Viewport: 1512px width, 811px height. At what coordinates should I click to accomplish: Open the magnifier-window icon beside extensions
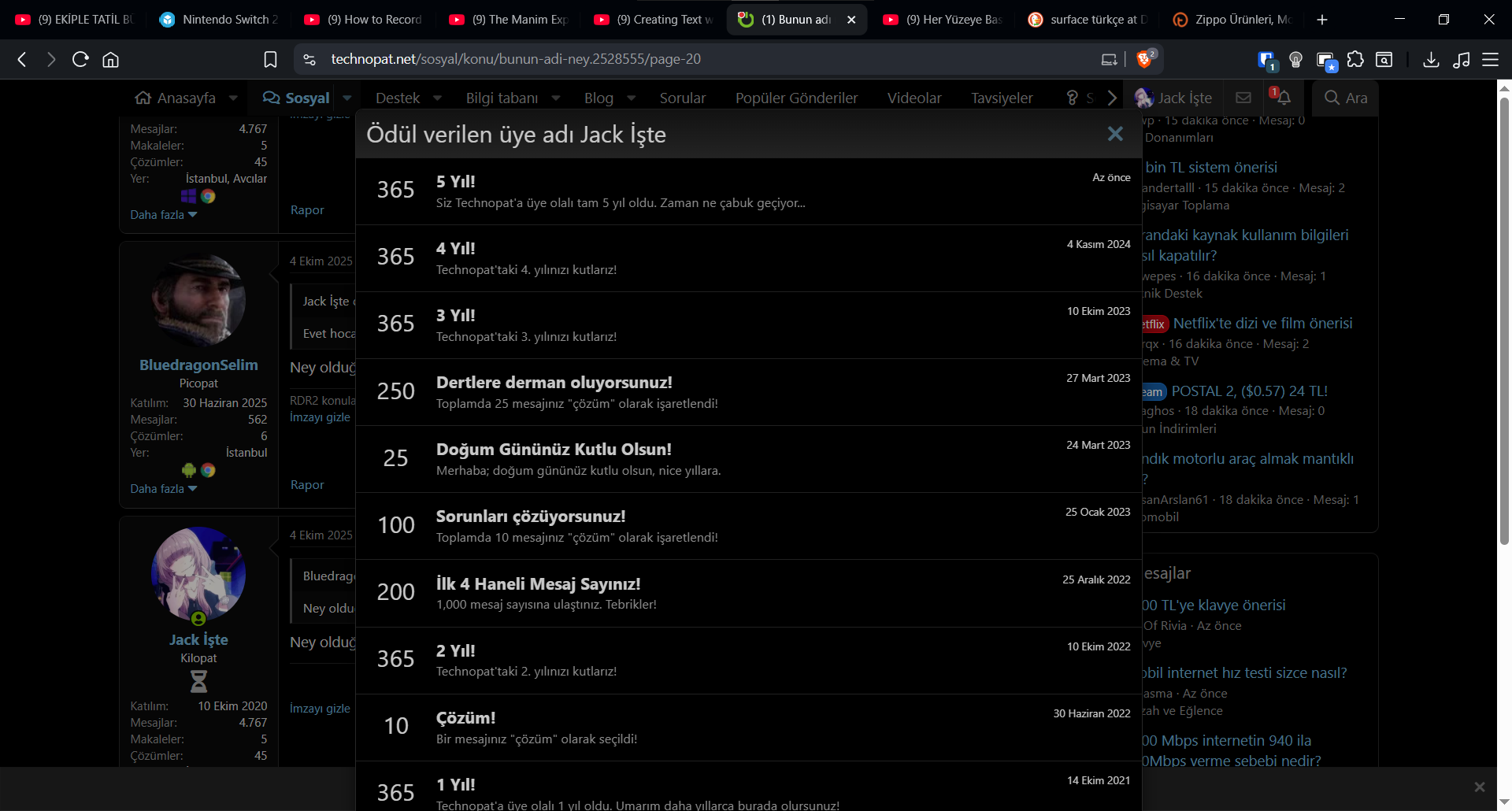(x=1384, y=59)
